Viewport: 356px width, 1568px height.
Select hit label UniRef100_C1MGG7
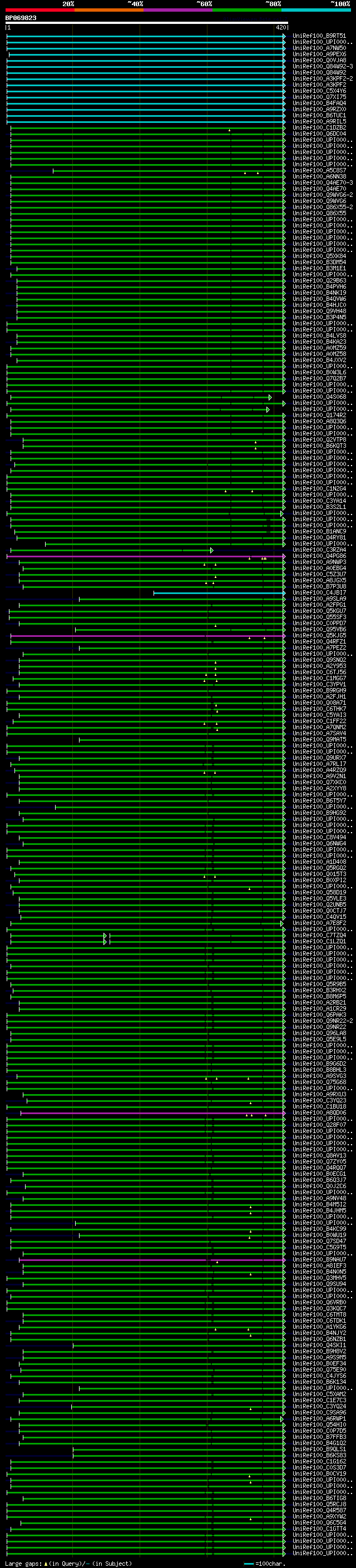coord(319,679)
